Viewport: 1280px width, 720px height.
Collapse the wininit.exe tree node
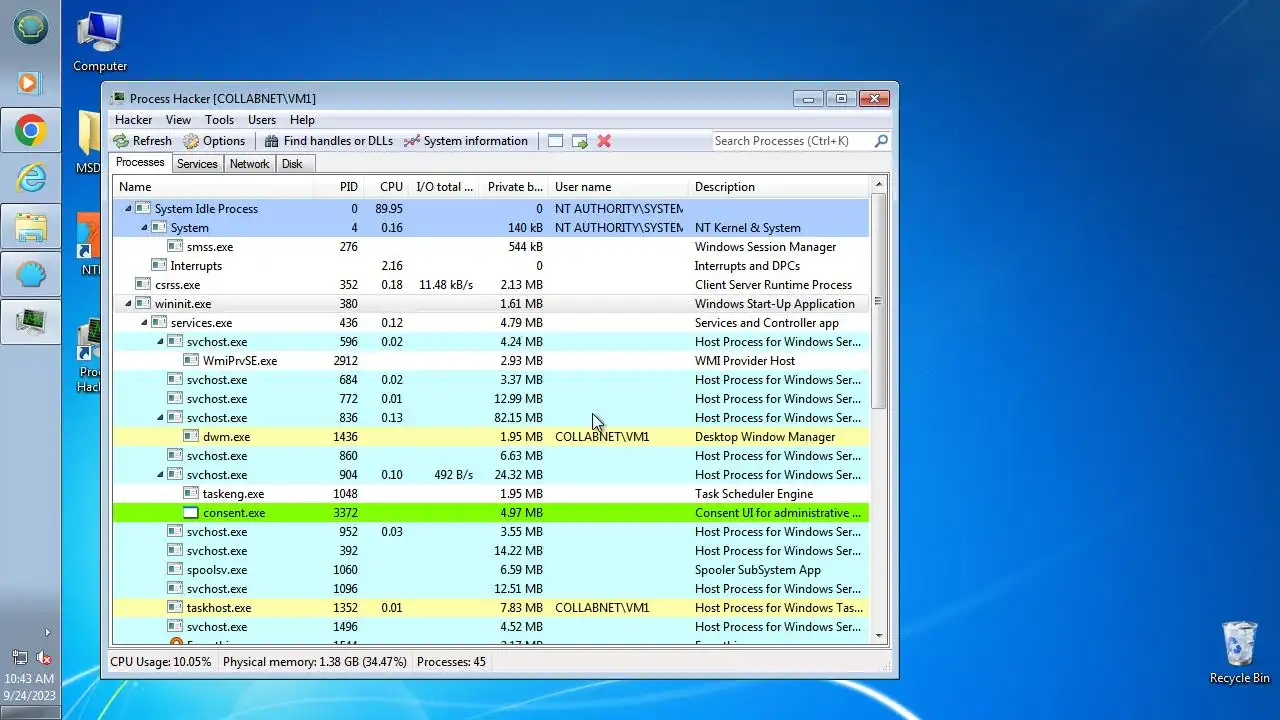pyautogui.click(x=128, y=304)
